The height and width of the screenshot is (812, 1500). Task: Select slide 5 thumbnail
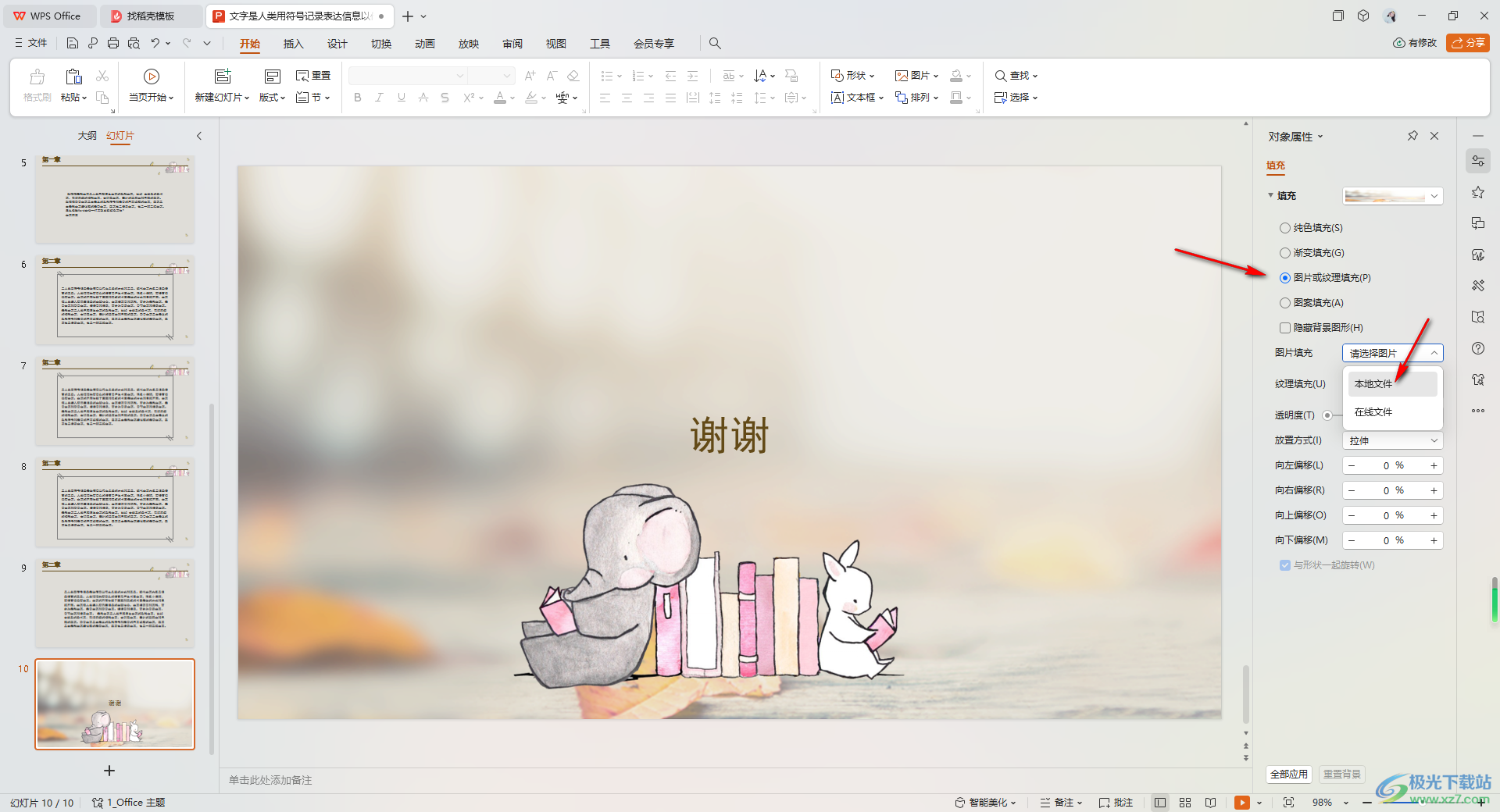tap(115, 198)
